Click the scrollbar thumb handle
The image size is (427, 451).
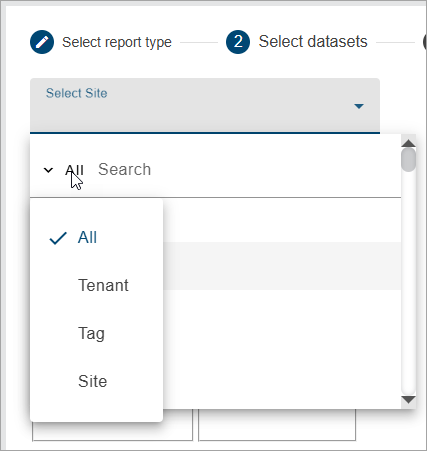click(408, 160)
